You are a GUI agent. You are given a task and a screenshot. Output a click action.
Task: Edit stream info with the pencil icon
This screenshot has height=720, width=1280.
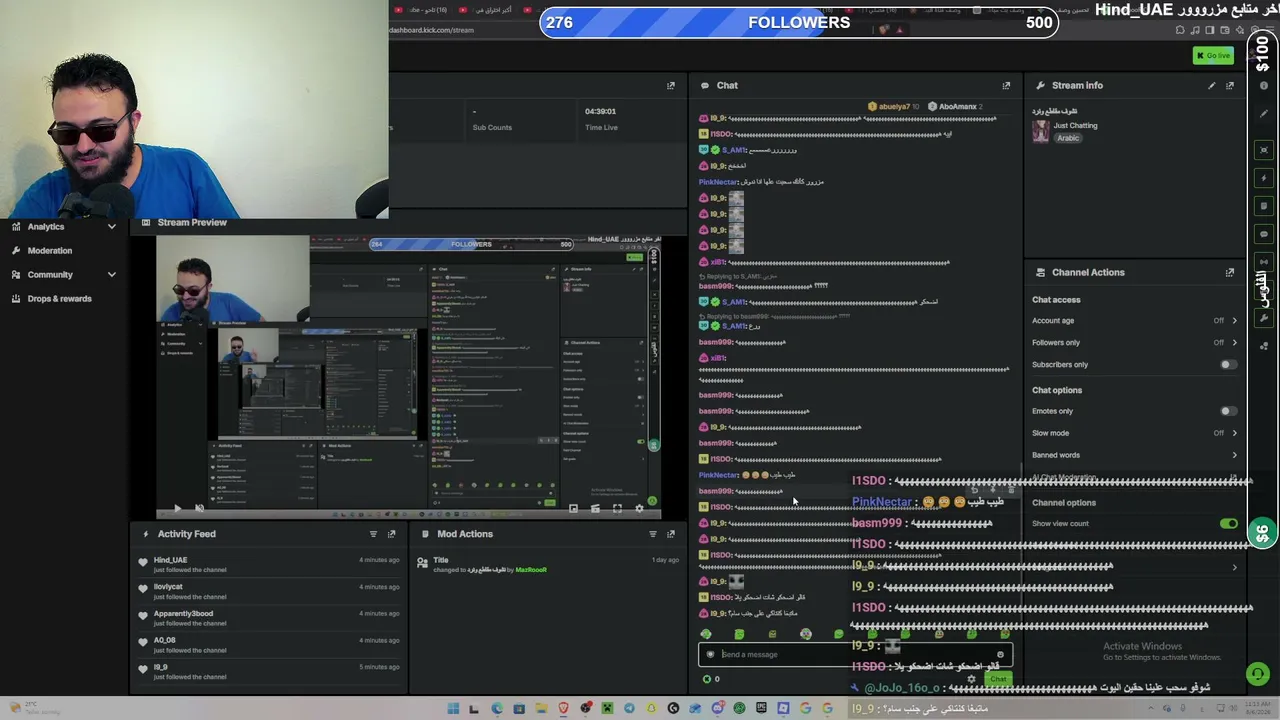[x=1212, y=86]
